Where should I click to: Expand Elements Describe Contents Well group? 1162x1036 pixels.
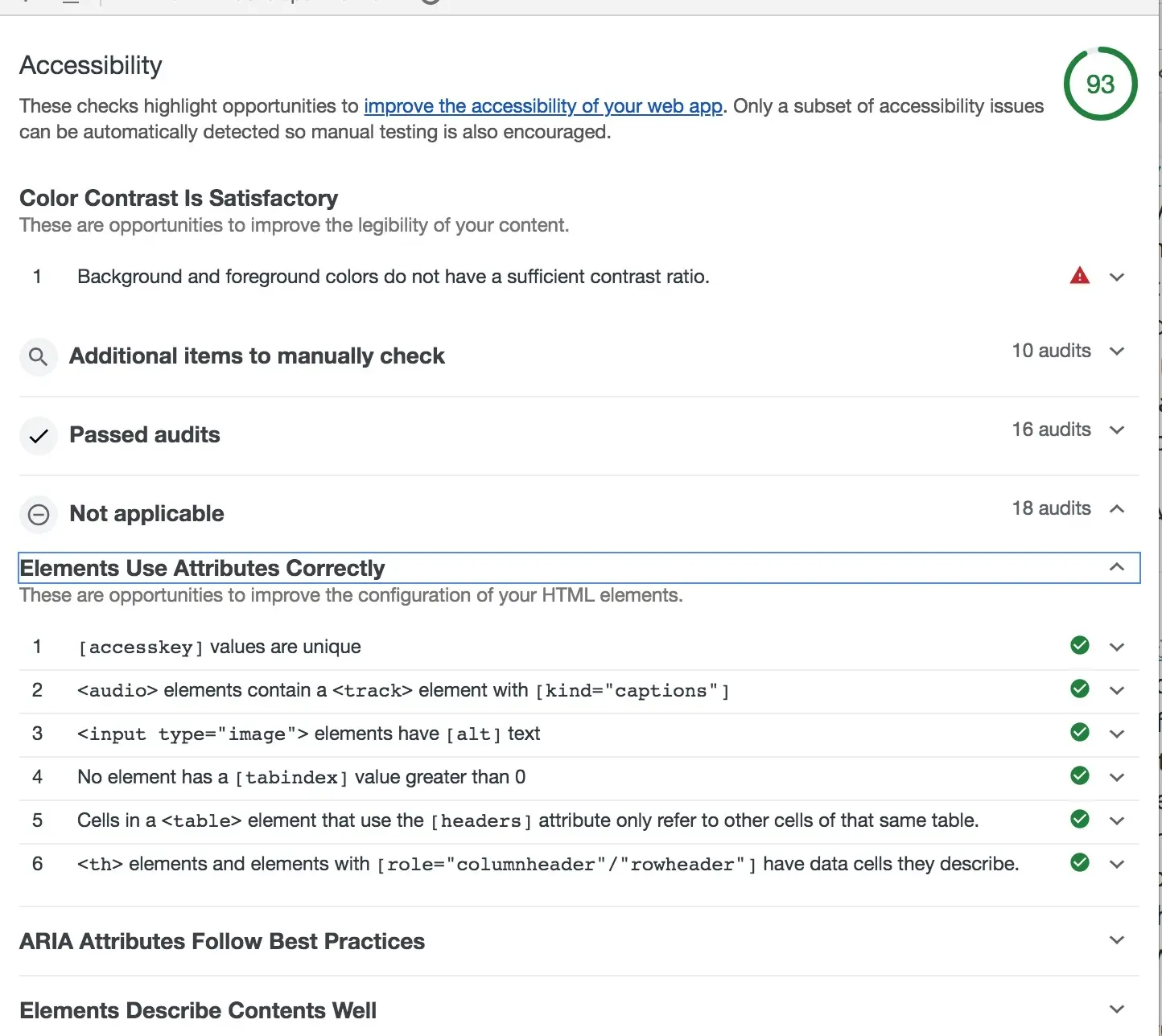click(1117, 1009)
